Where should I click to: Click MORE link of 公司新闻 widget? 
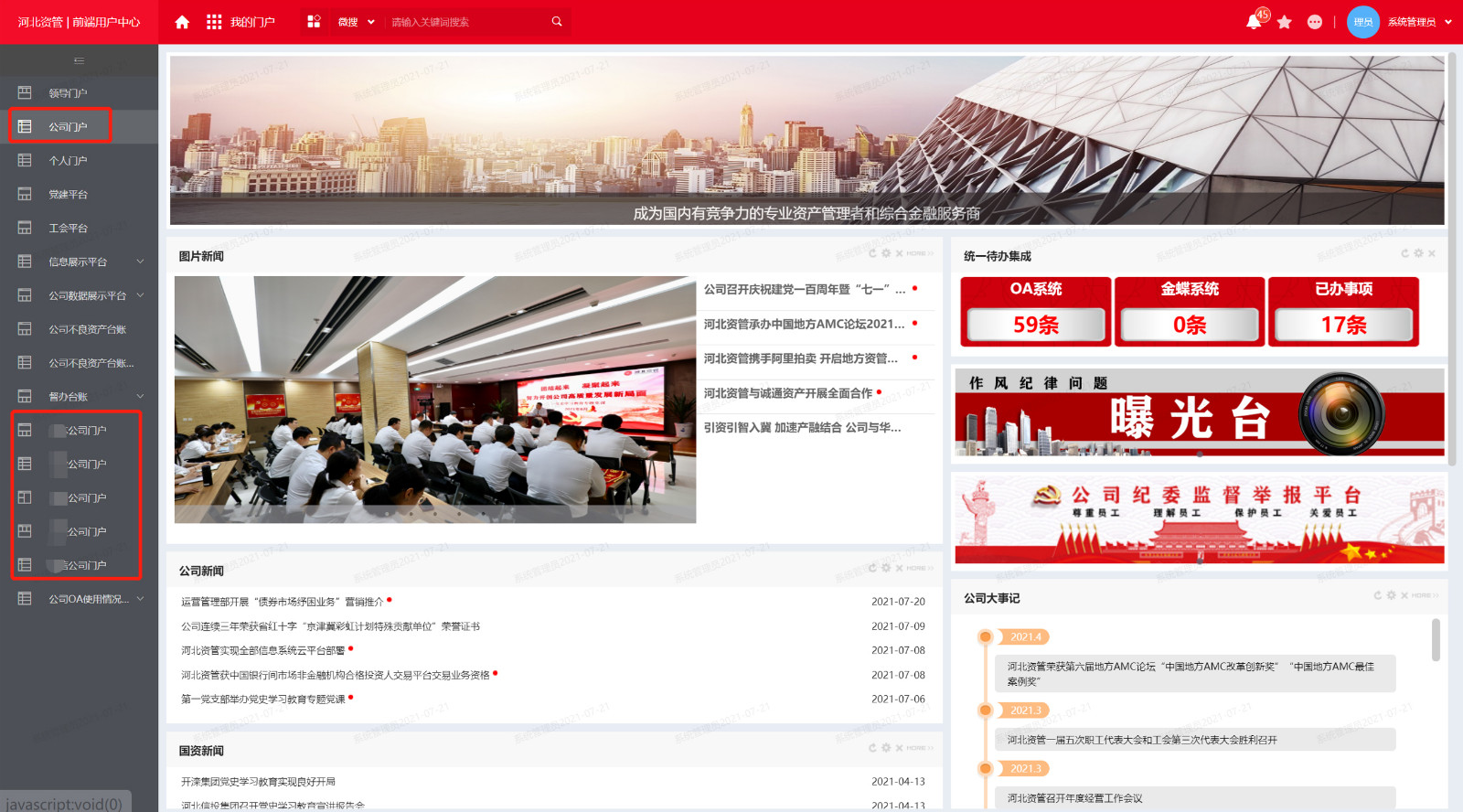(920, 569)
